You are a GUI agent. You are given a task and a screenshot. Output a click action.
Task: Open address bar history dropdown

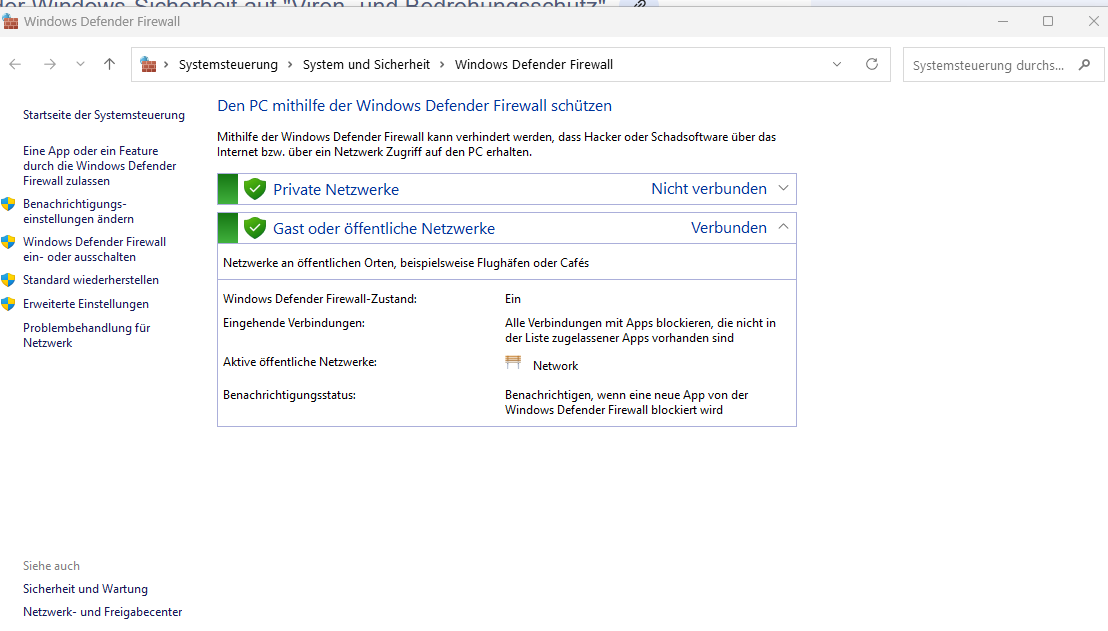coord(837,64)
